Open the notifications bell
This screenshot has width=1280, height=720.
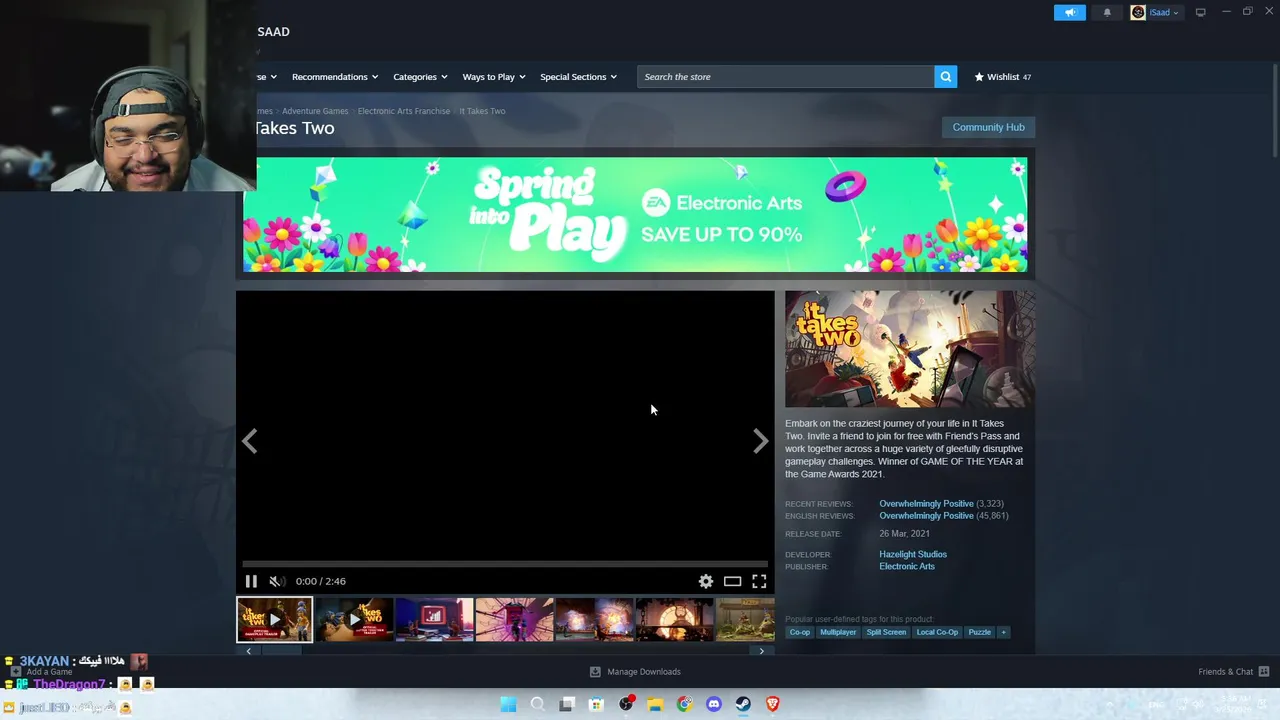pyautogui.click(x=1107, y=12)
